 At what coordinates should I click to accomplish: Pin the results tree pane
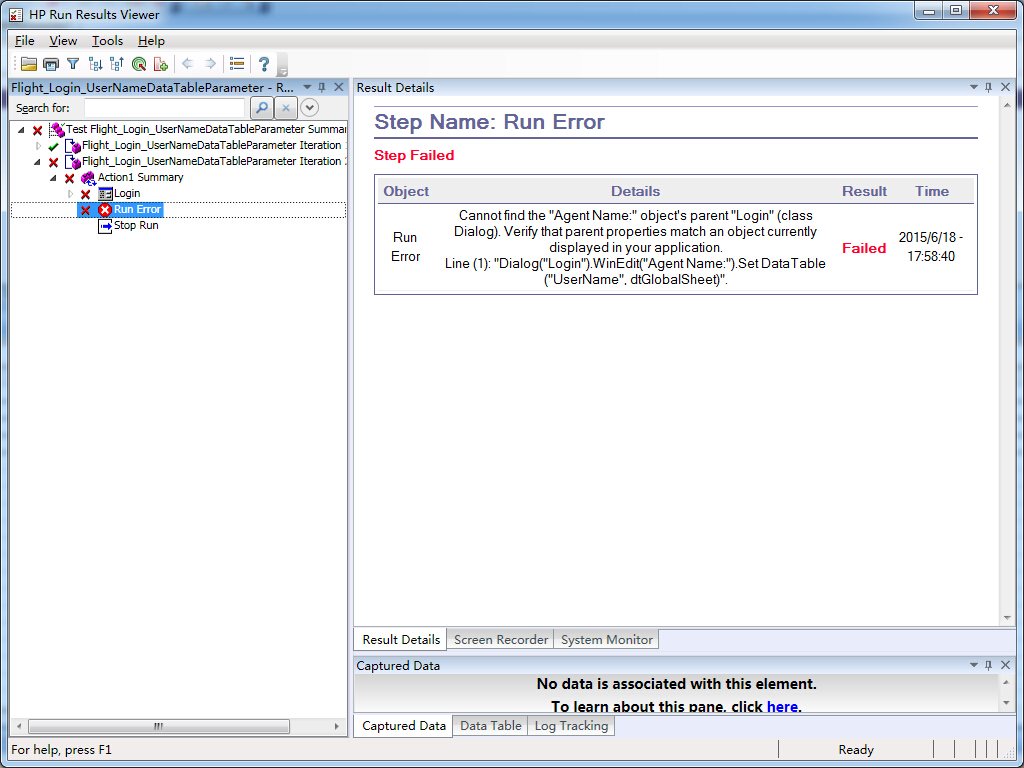(322, 88)
